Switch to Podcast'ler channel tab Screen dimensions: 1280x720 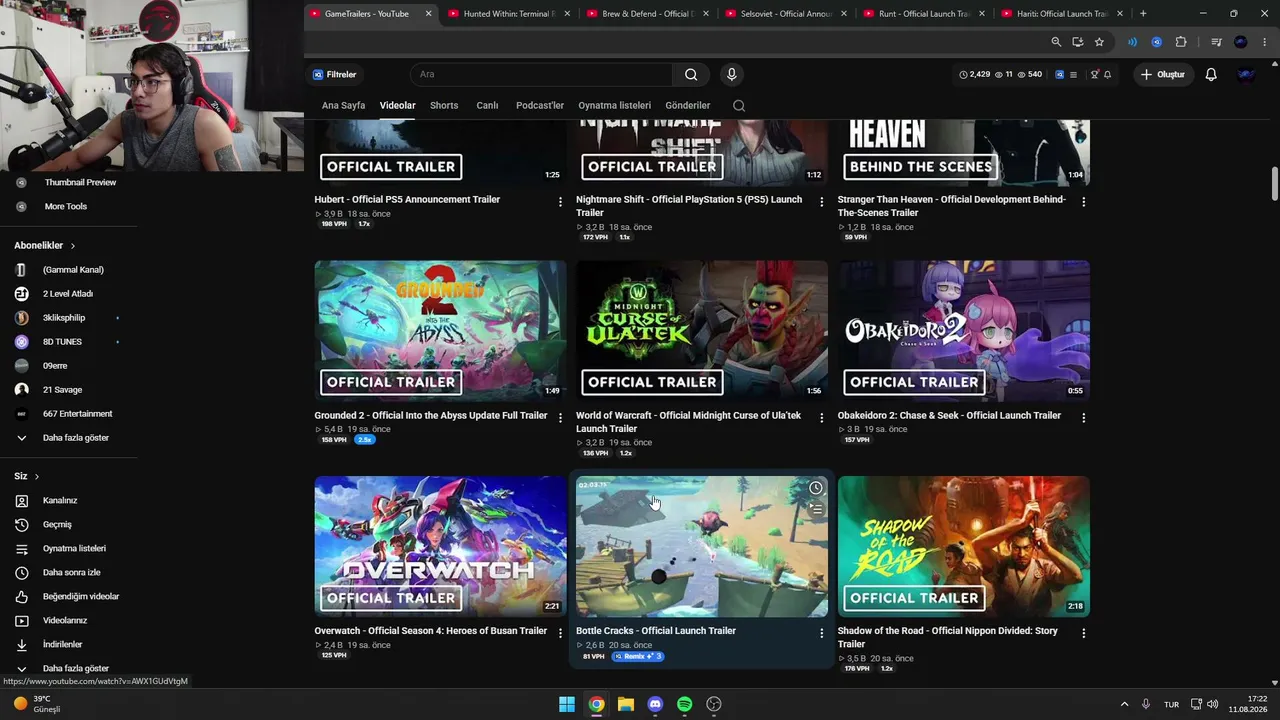click(x=540, y=105)
